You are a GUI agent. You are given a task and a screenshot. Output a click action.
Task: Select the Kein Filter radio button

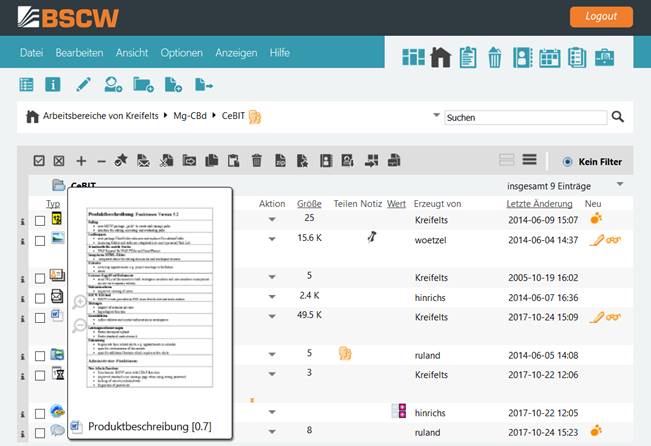click(x=568, y=161)
